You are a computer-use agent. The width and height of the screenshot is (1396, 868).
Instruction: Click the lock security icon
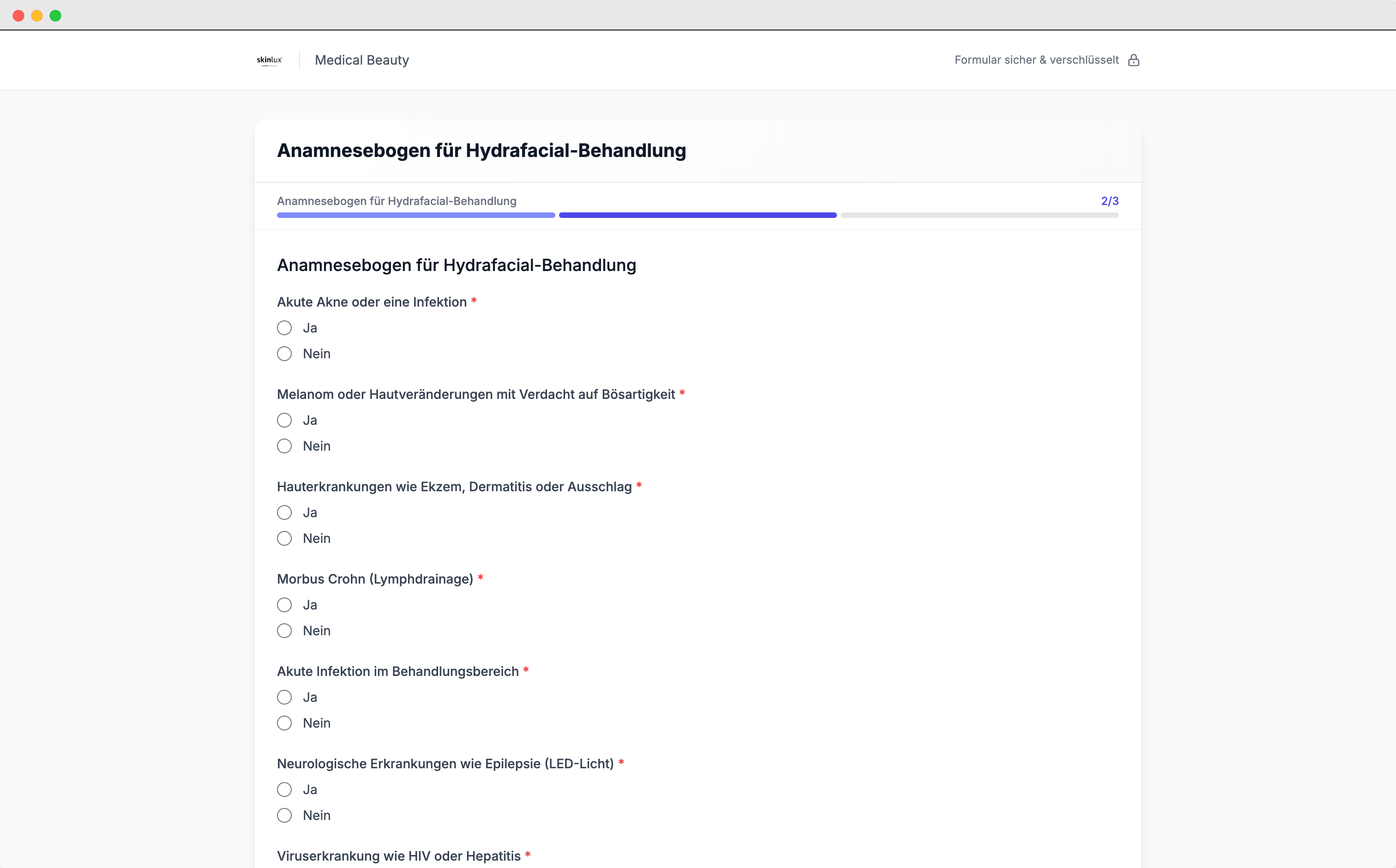1133,60
